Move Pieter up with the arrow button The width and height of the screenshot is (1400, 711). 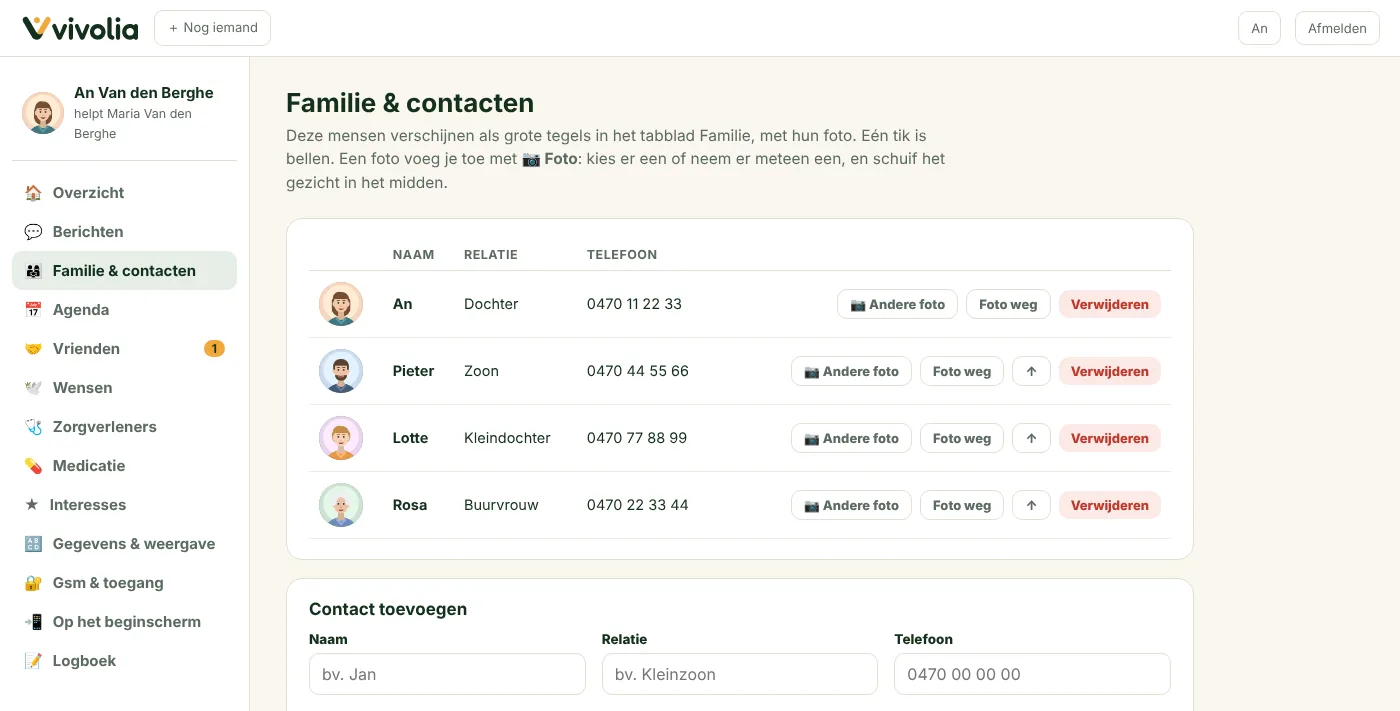[1031, 371]
